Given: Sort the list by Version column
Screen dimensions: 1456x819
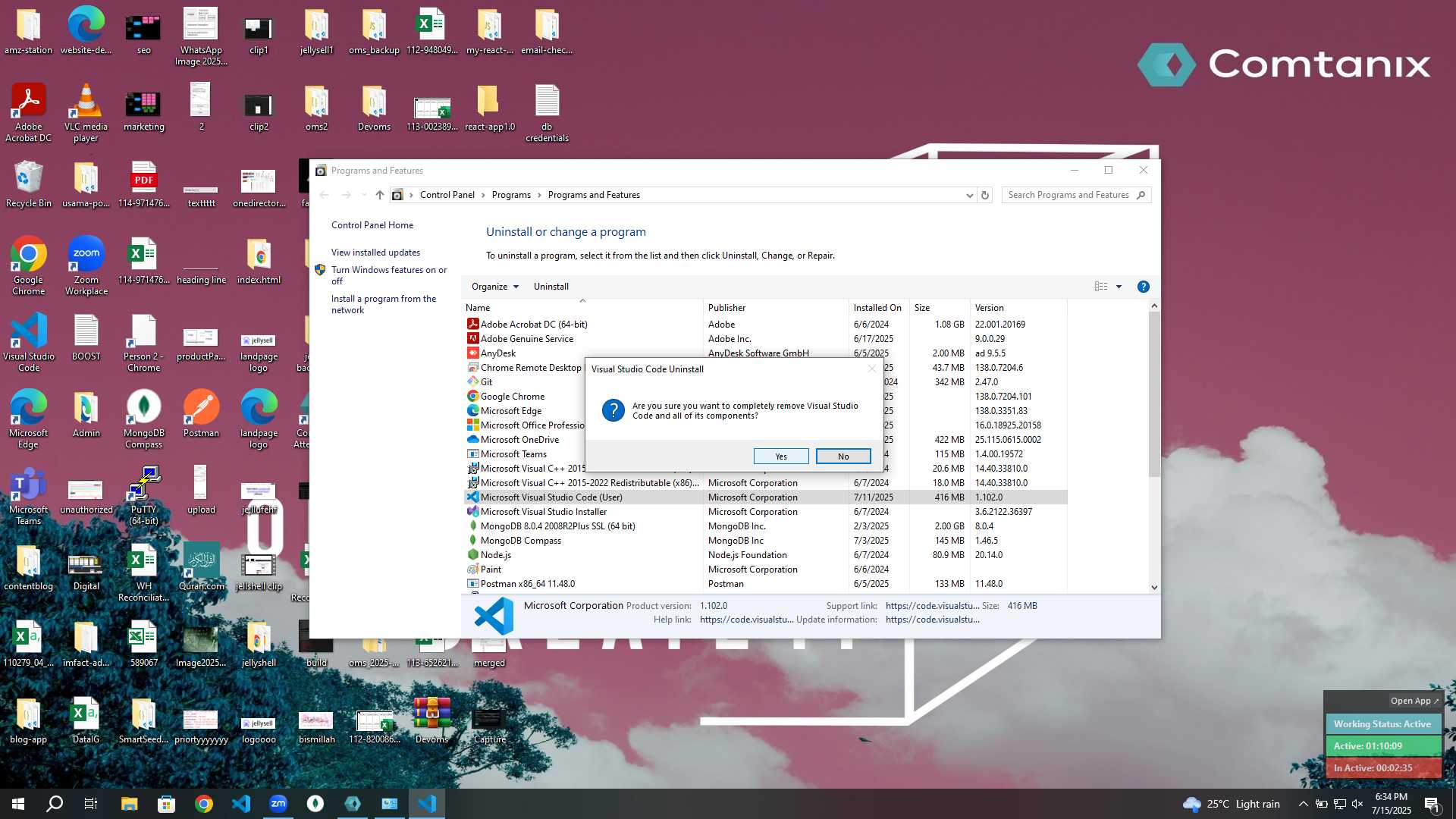Looking at the screenshot, I should click(x=1018, y=308).
